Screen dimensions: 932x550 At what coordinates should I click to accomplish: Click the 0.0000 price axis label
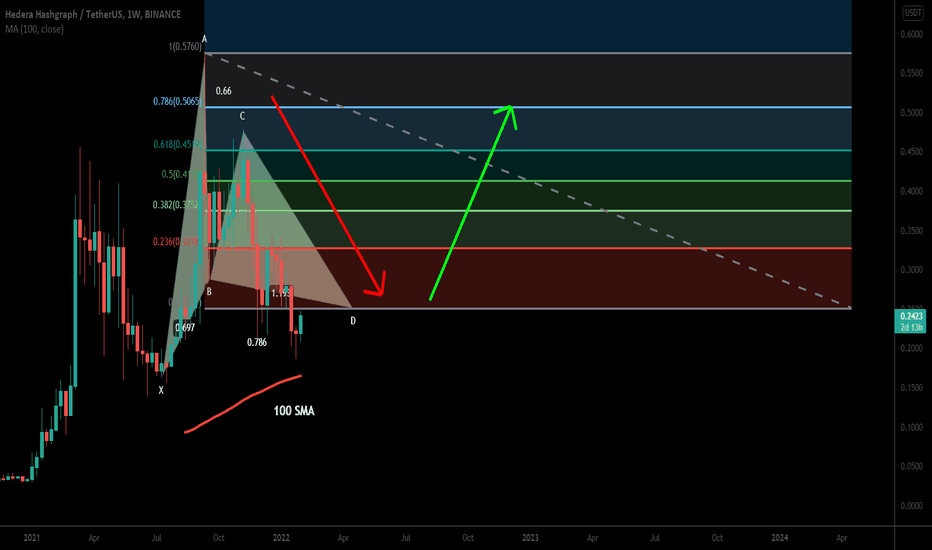point(911,505)
